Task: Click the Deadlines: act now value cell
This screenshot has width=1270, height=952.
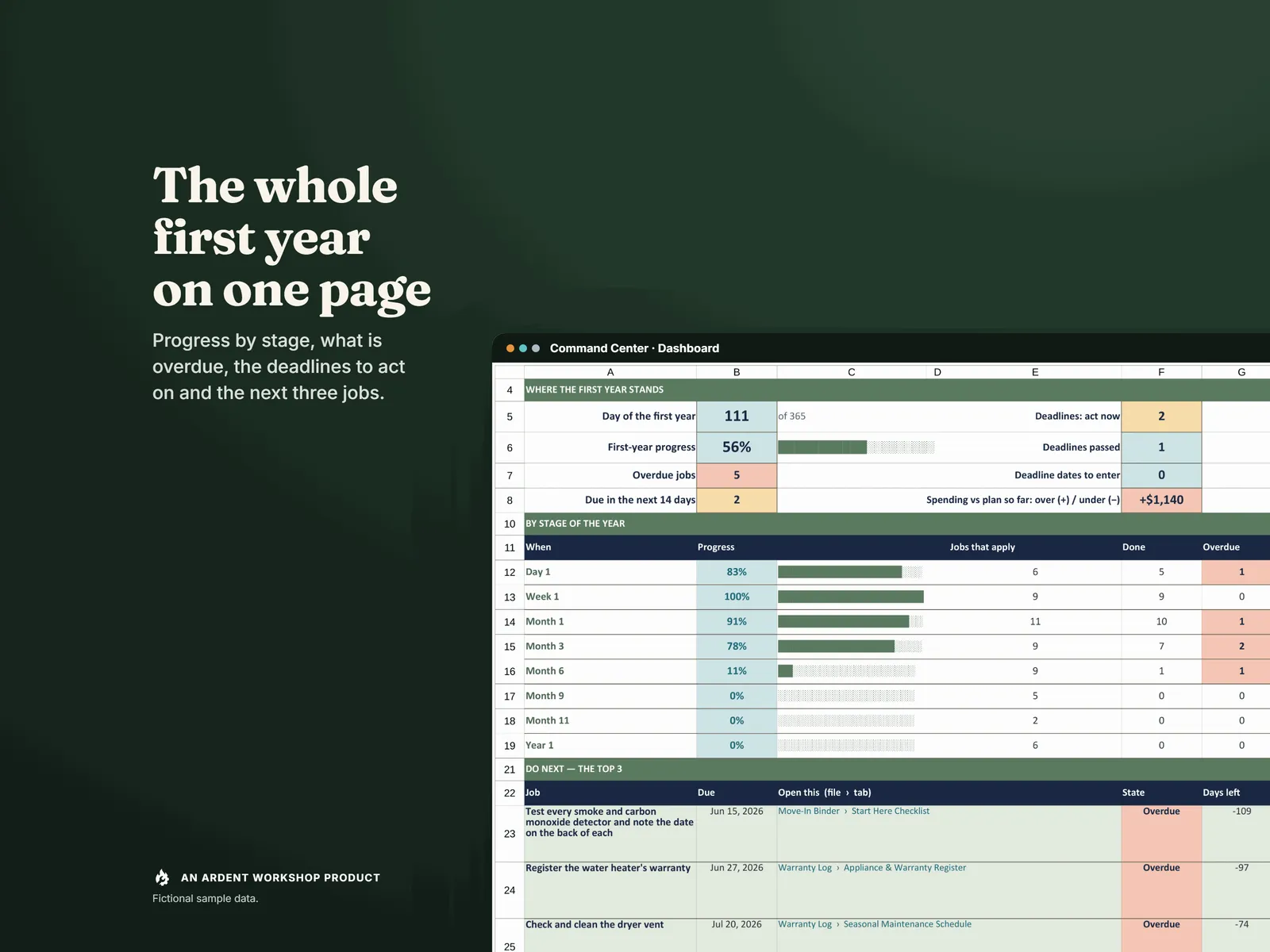Action: [1161, 416]
